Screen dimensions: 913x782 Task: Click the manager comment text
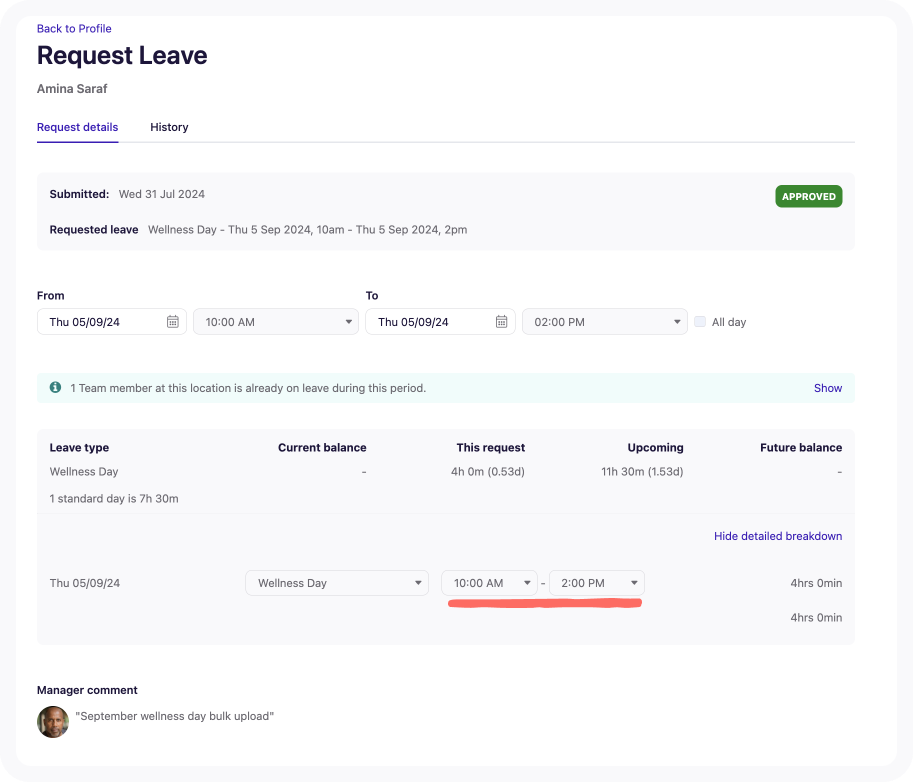click(175, 716)
